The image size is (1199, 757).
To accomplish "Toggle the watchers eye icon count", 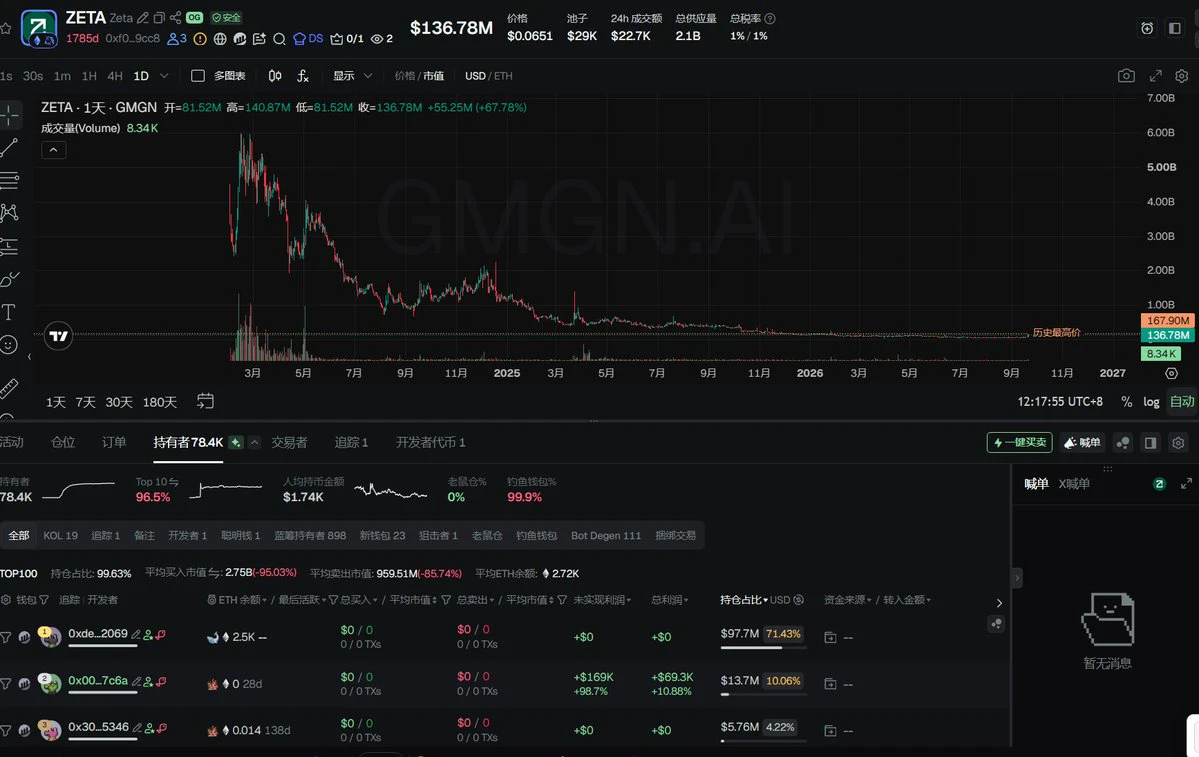I will pos(382,38).
